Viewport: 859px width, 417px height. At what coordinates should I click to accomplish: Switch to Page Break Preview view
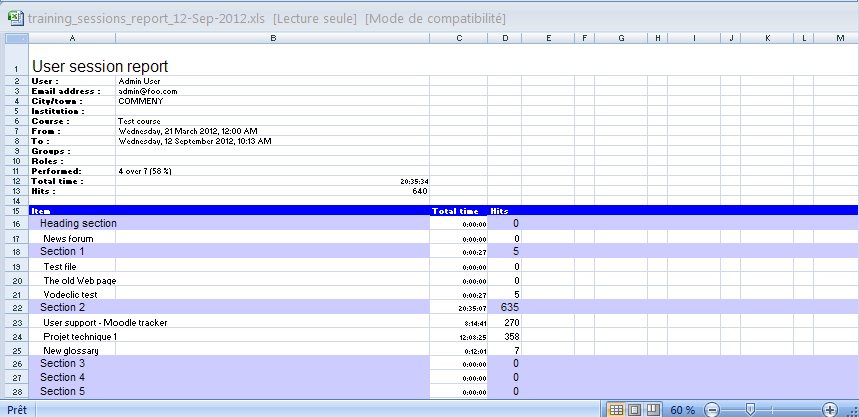(x=652, y=410)
